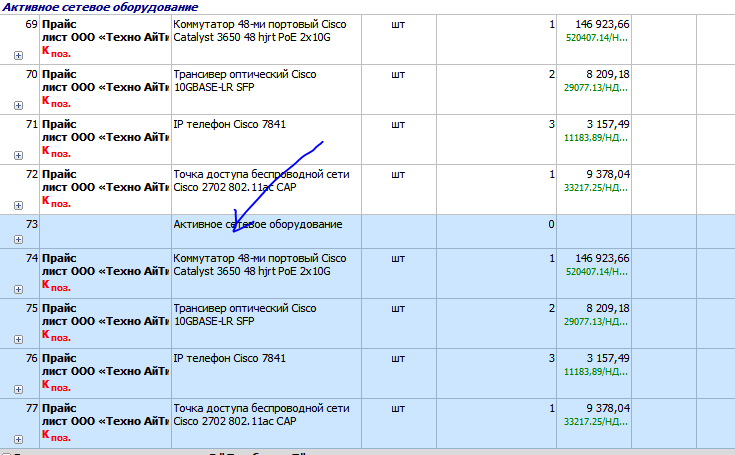The image size is (735, 455).
Task: Click the 'Активное сетевое оборудование' section header
Action: [x=100, y=7]
